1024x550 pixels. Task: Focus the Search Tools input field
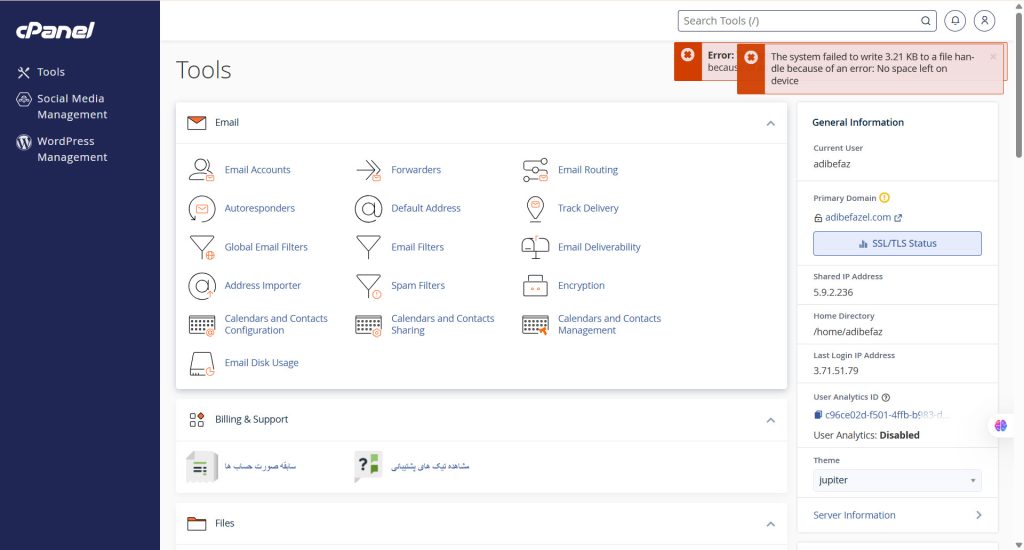click(800, 21)
